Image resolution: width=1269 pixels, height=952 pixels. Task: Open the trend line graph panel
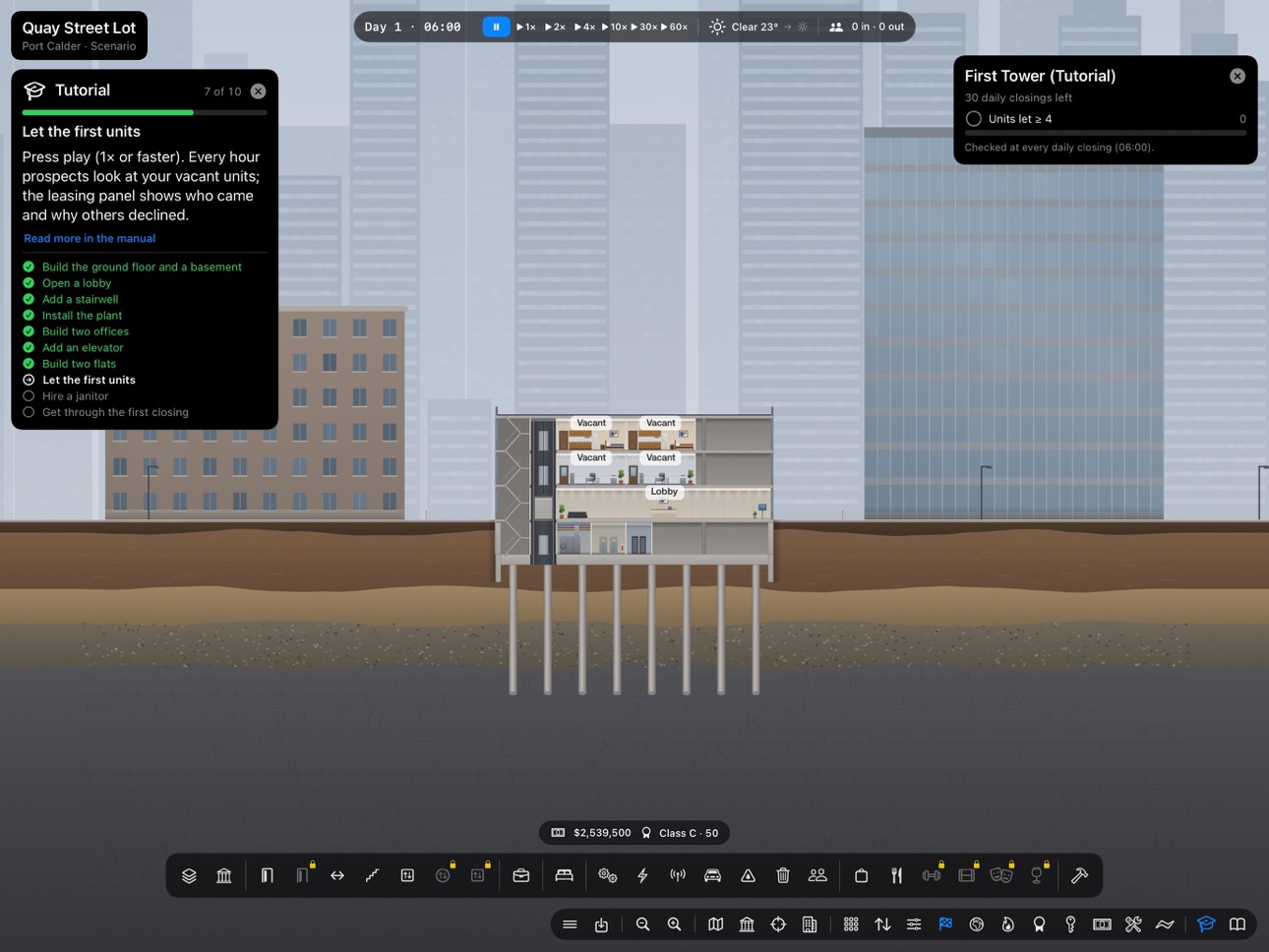(x=1165, y=924)
